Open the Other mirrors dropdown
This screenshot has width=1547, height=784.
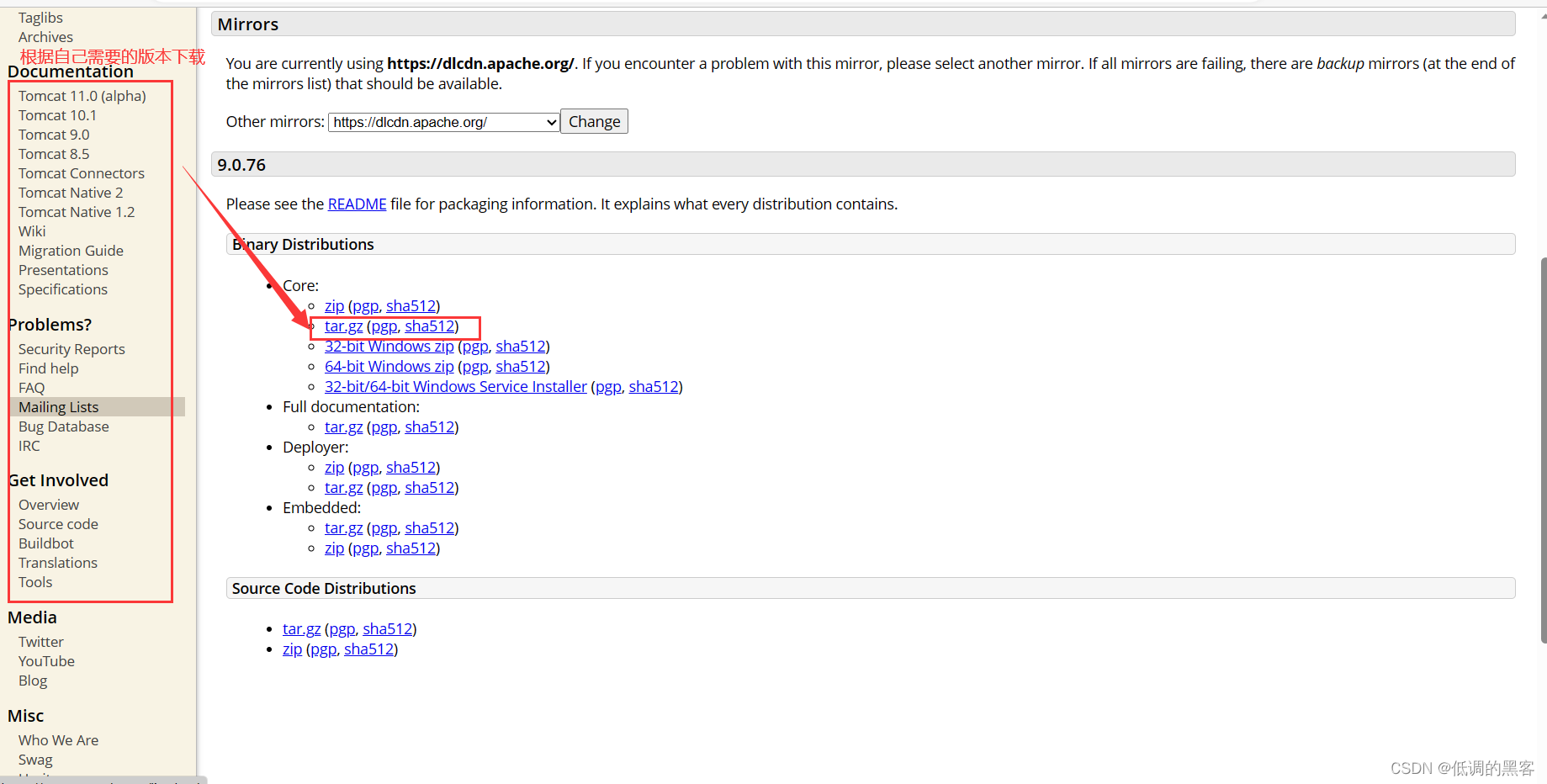click(444, 122)
